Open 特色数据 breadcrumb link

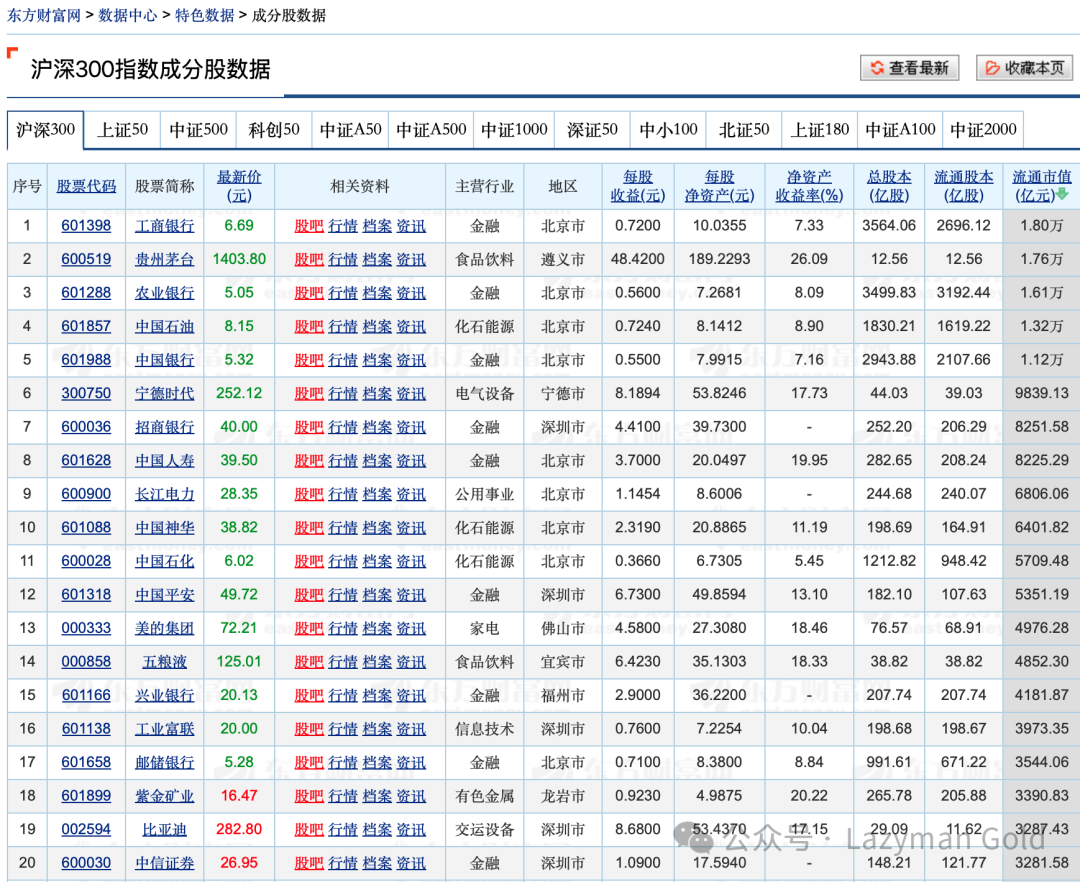[205, 15]
